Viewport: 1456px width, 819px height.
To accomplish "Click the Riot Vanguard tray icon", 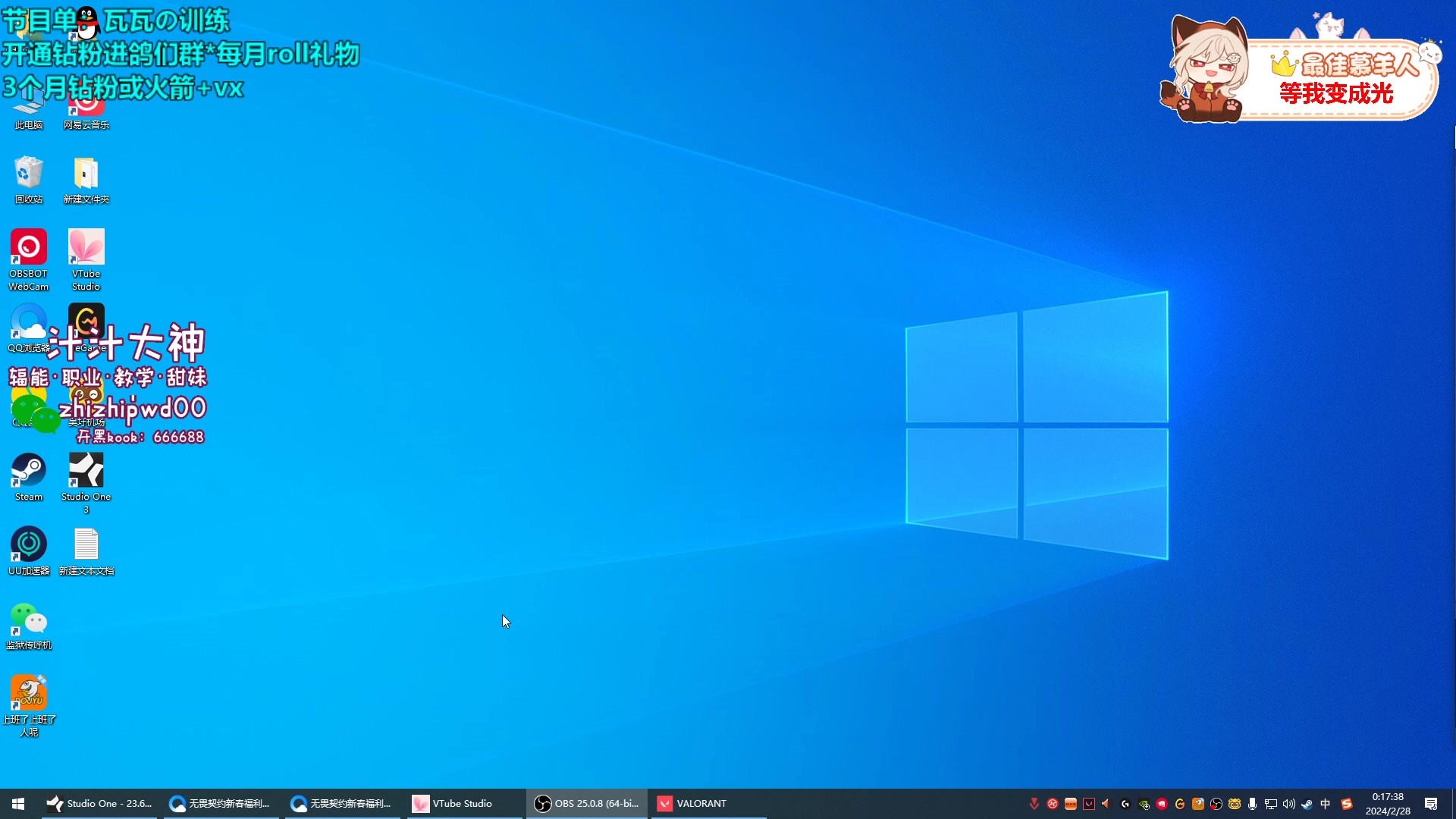I will click(1034, 804).
